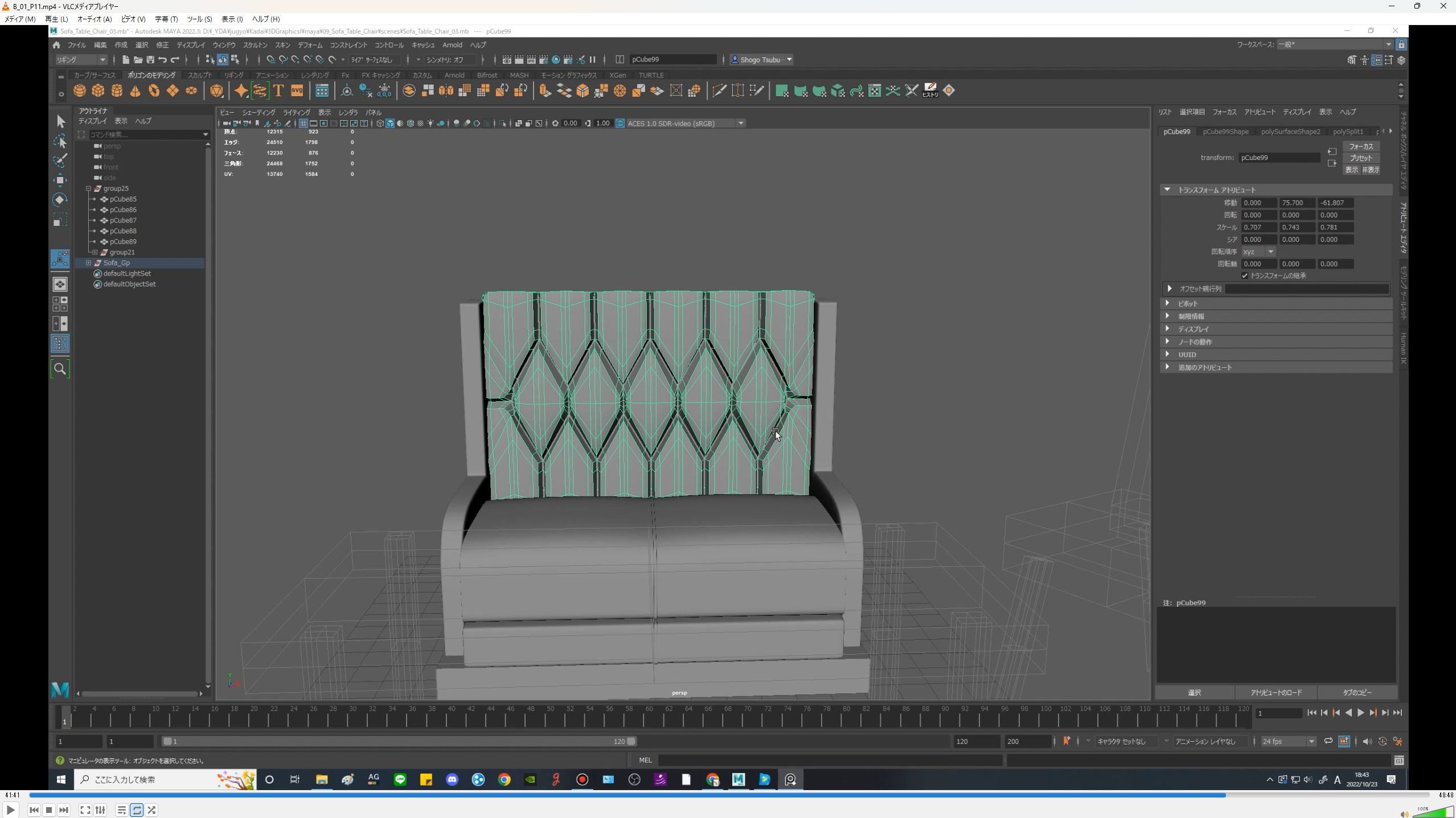Open the pCube99Shape attribute tab
The image size is (1456, 818).
coord(1225,131)
